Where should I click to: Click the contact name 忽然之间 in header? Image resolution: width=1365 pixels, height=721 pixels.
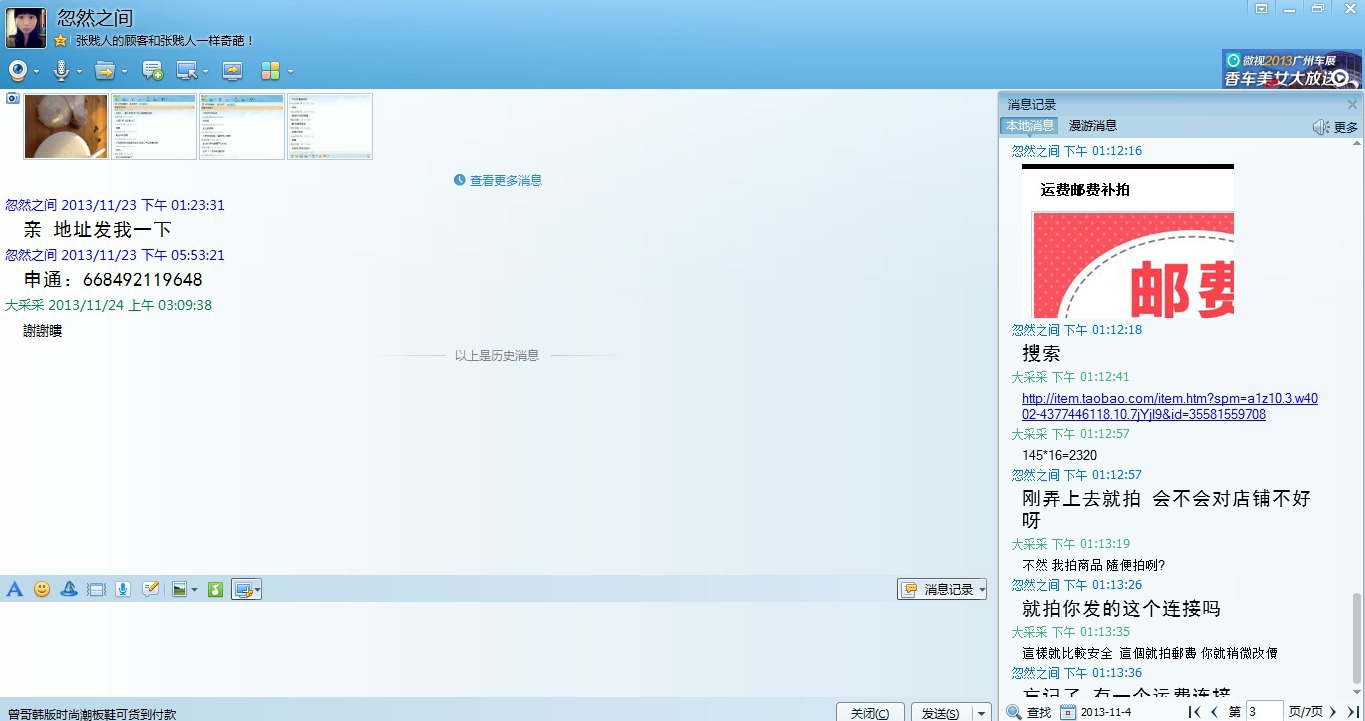95,17
